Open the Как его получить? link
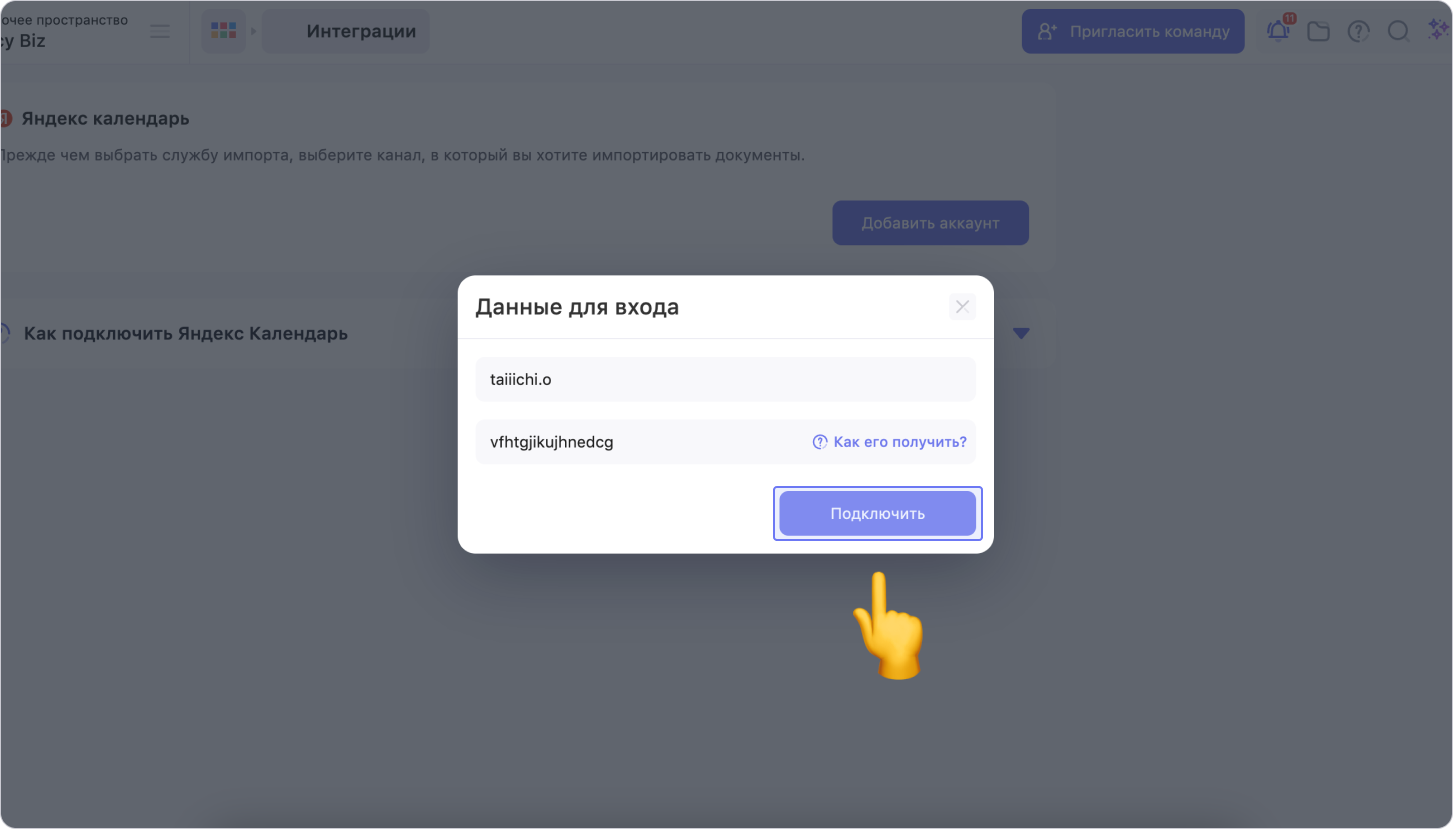 pyautogui.click(x=890, y=441)
